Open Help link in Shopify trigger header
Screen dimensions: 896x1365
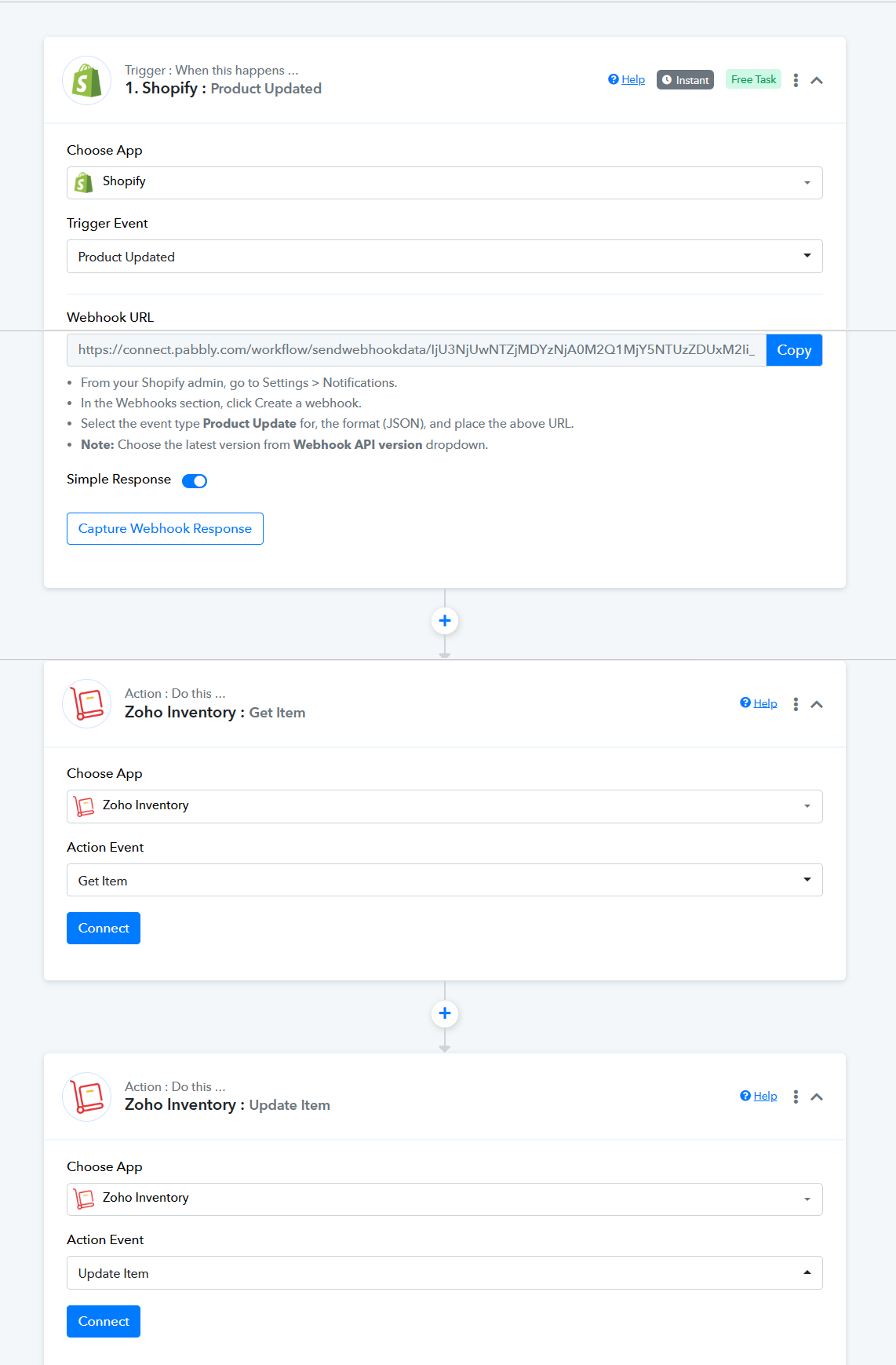(x=633, y=79)
